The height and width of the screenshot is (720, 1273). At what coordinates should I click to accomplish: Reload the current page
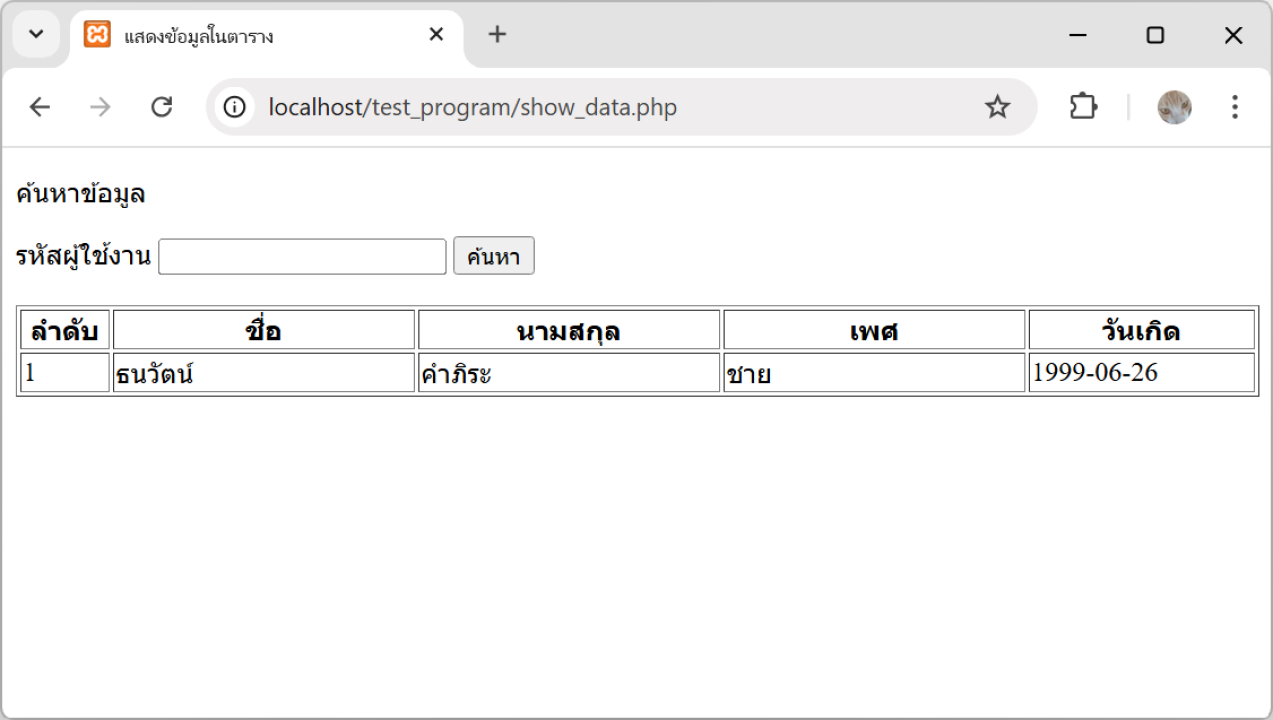pyautogui.click(x=161, y=107)
